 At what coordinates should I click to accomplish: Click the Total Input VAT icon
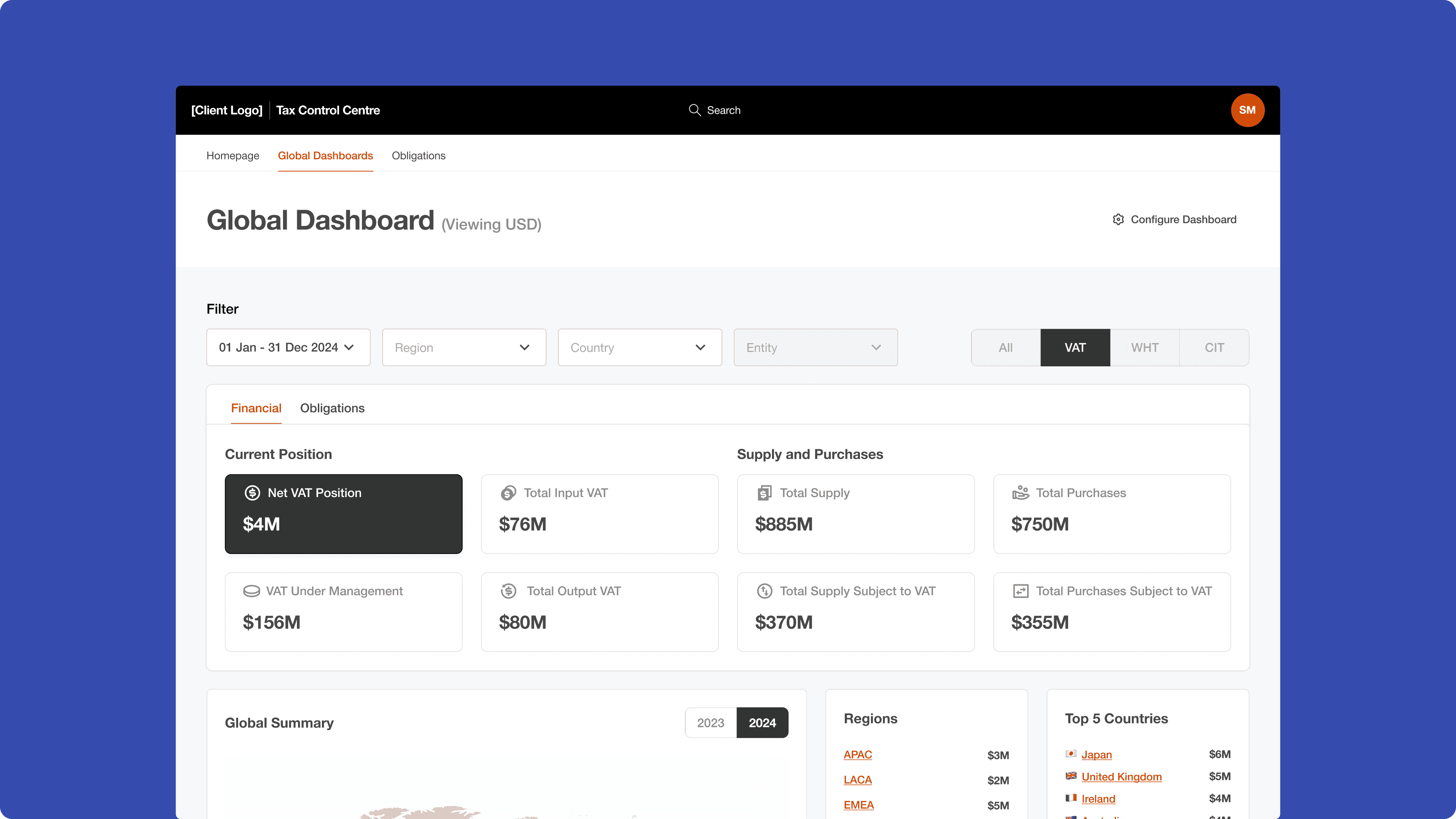(x=508, y=493)
